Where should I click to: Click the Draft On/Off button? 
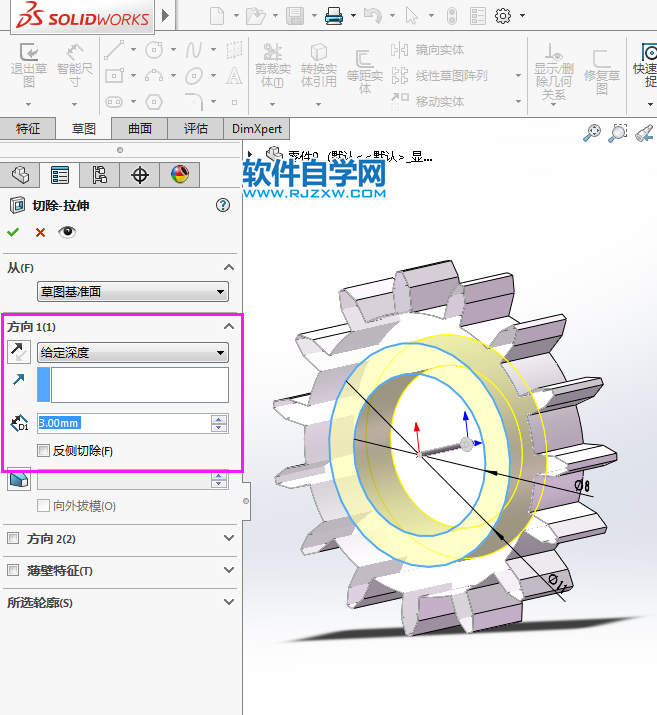(19, 479)
